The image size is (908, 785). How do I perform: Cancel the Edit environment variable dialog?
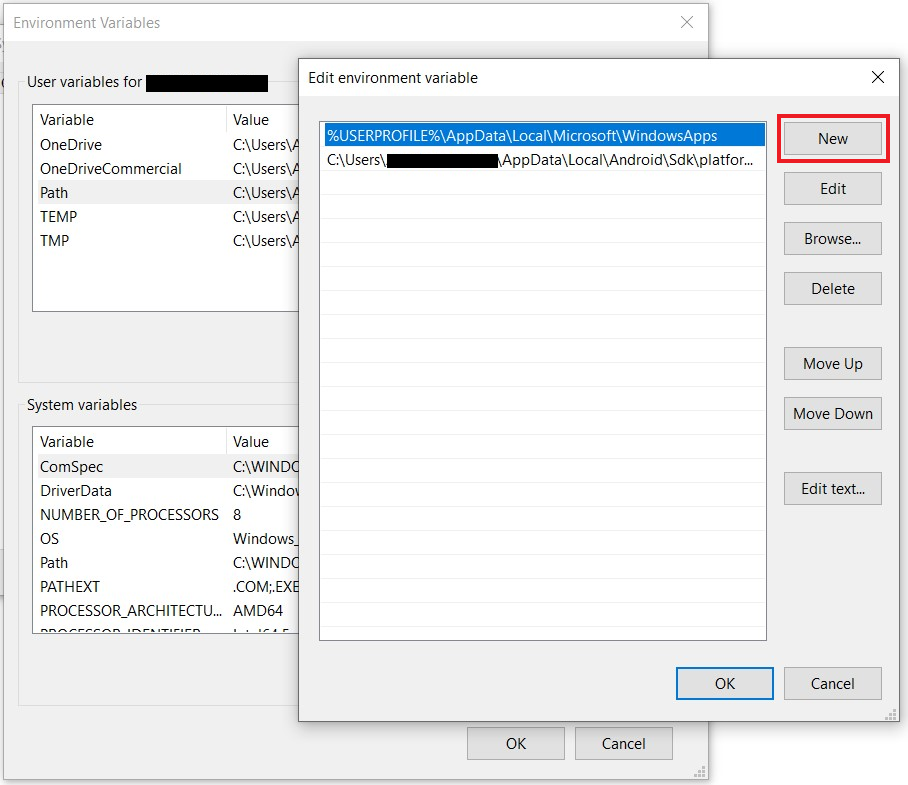(x=832, y=683)
